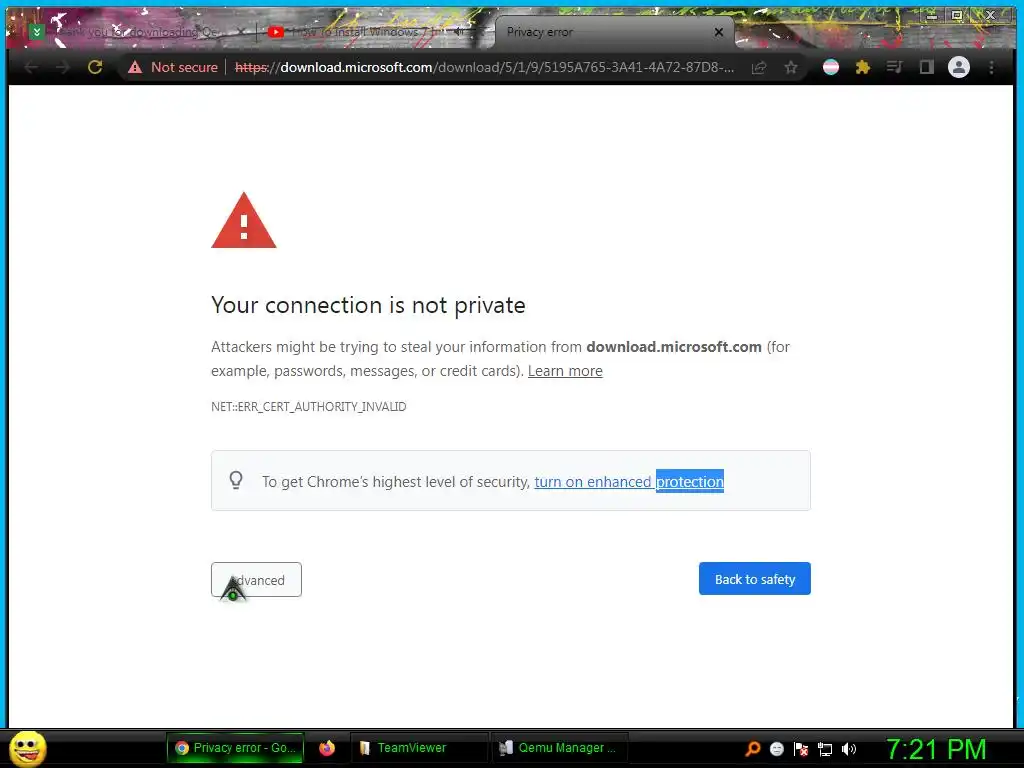This screenshot has width=1024, height=768.
Task: Open the striped circle extension icon
Action: [831, 67]
